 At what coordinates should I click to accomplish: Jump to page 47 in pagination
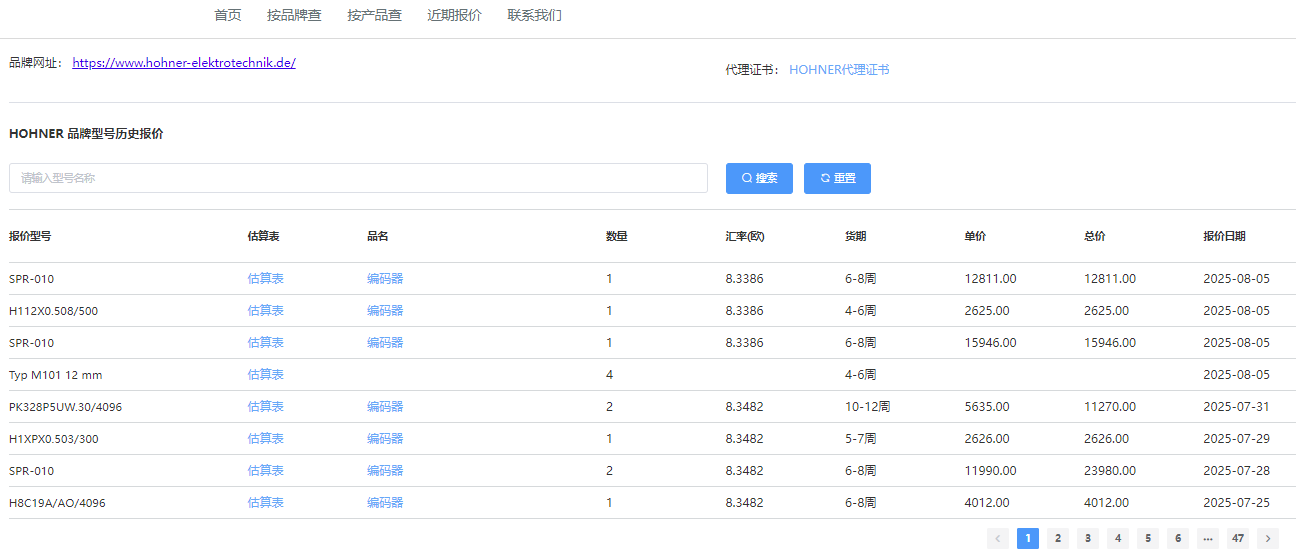[x=1238, y=538]
